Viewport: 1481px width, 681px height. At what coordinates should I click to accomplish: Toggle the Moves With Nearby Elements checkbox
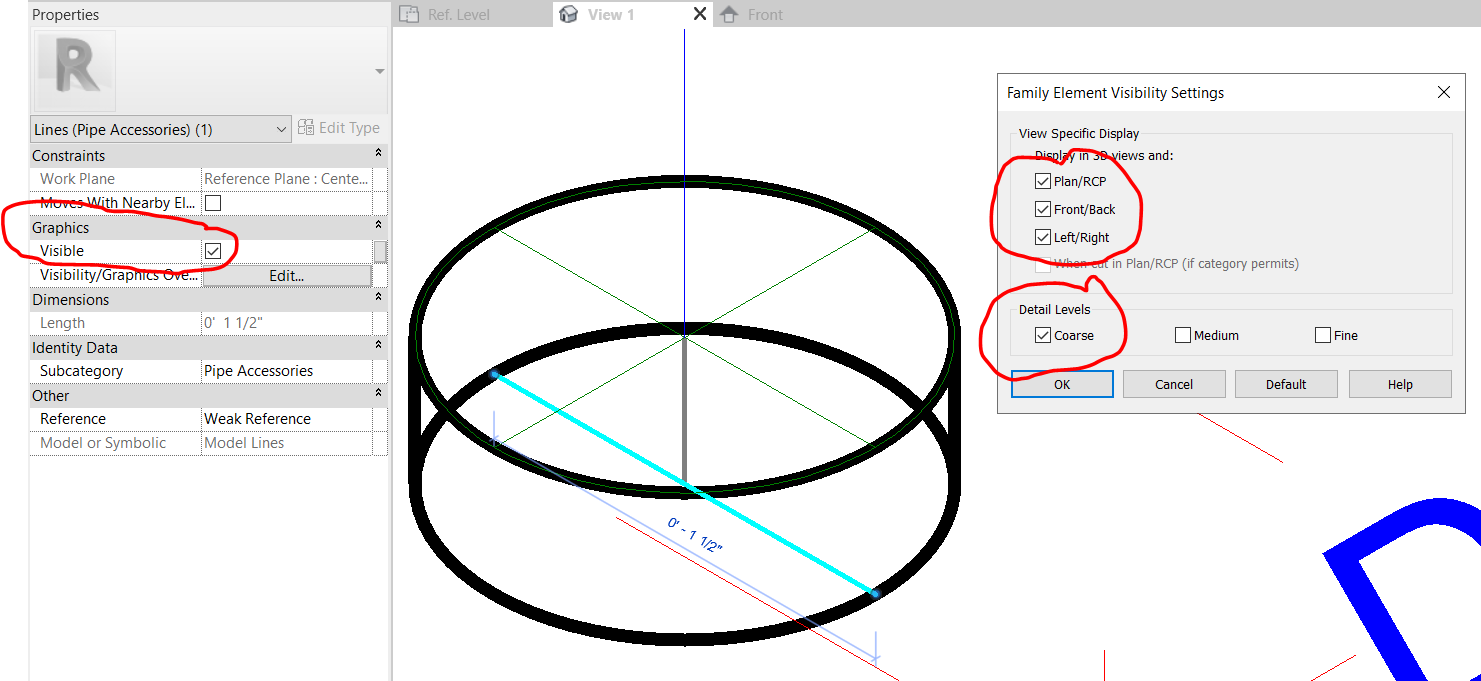pyautogui.click(x=213, y=203)
